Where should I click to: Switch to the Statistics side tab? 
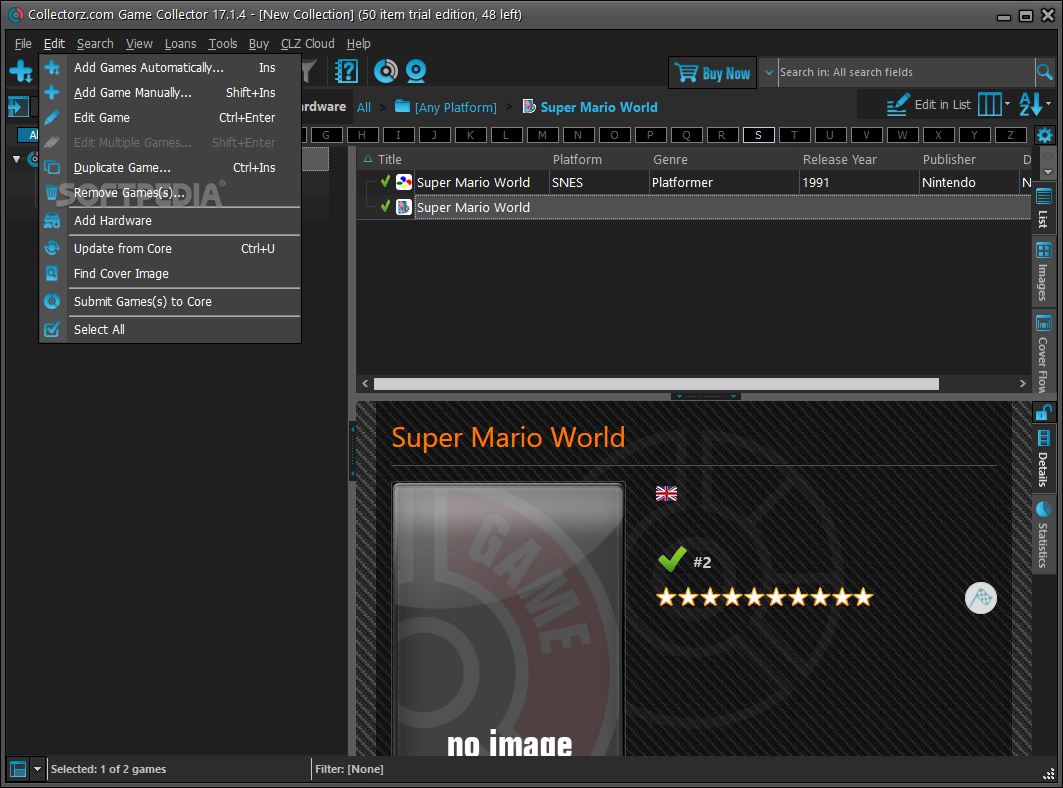tap(1043, 536)
